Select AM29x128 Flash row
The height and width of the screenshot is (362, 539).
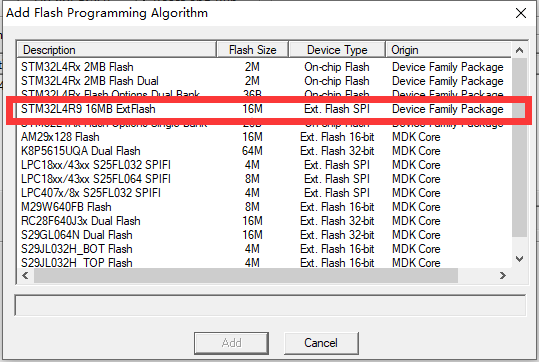click(x=264, y=137)
